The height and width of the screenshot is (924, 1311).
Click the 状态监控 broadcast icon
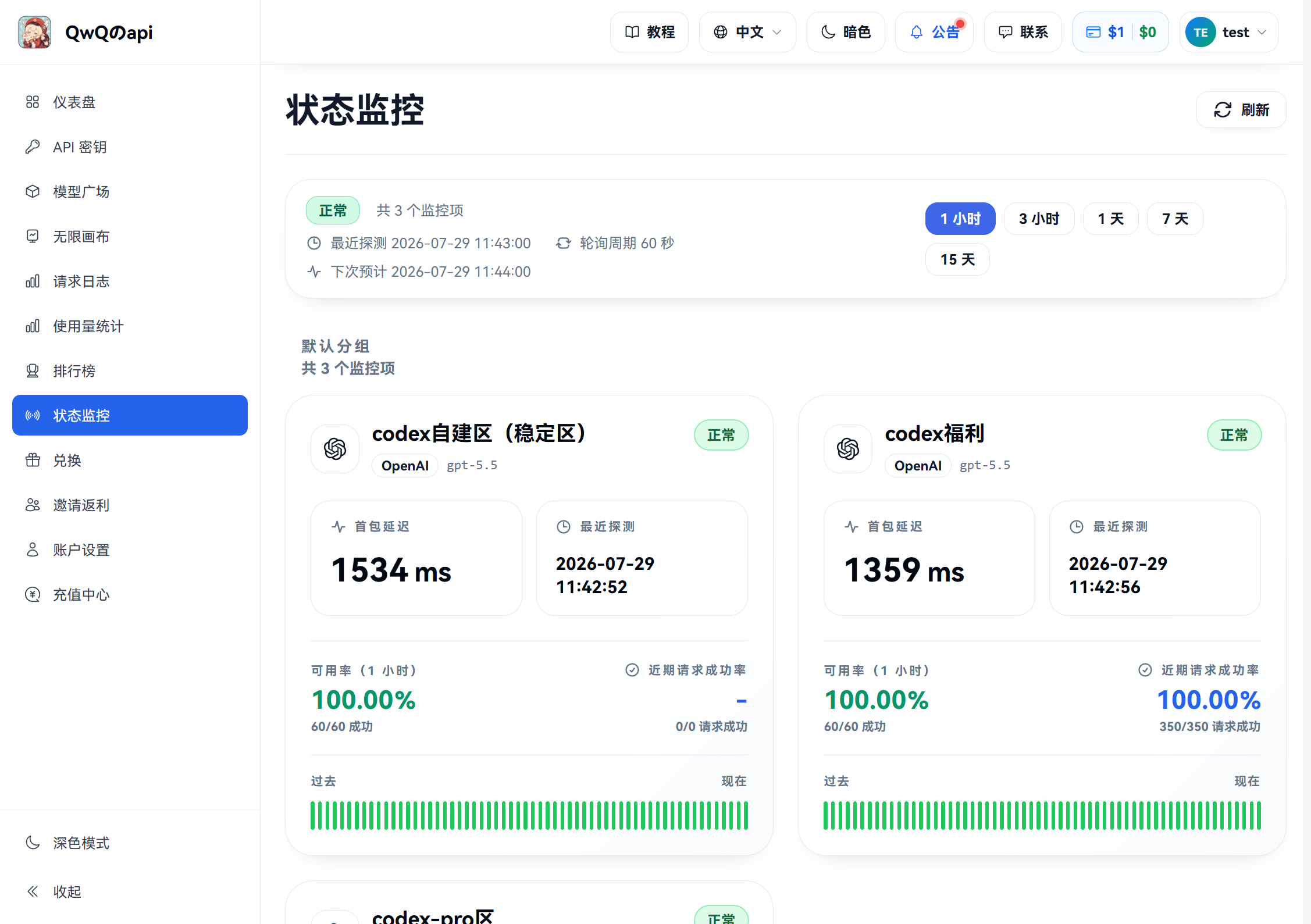pyautogui.click(x=33, y=415)
